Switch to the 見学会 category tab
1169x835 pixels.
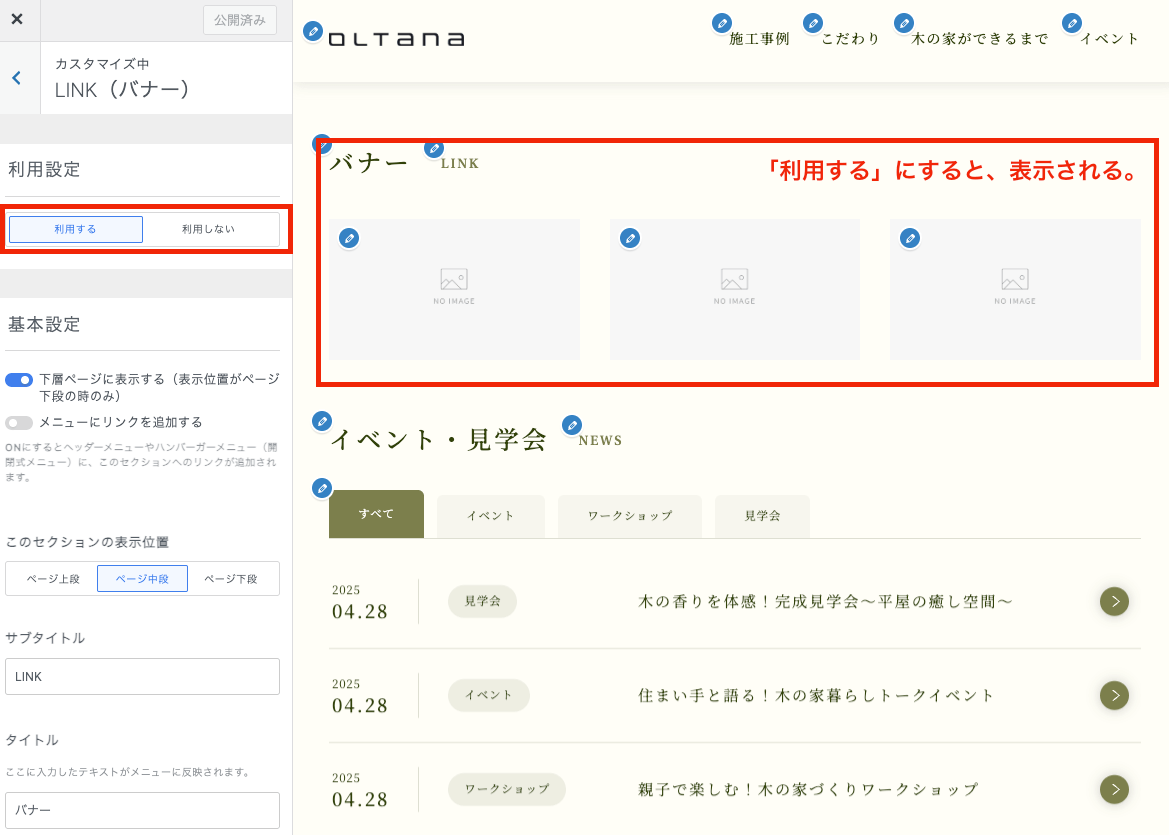(762, 516)
